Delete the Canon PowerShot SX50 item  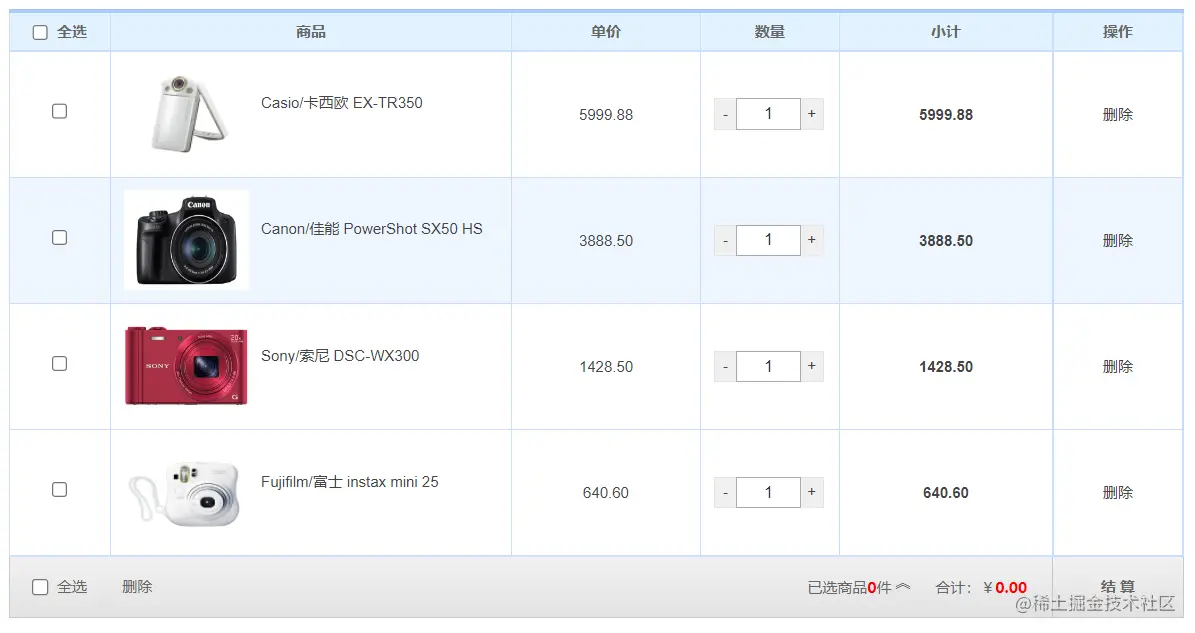pyautogui.click(x=1117, y=240)
